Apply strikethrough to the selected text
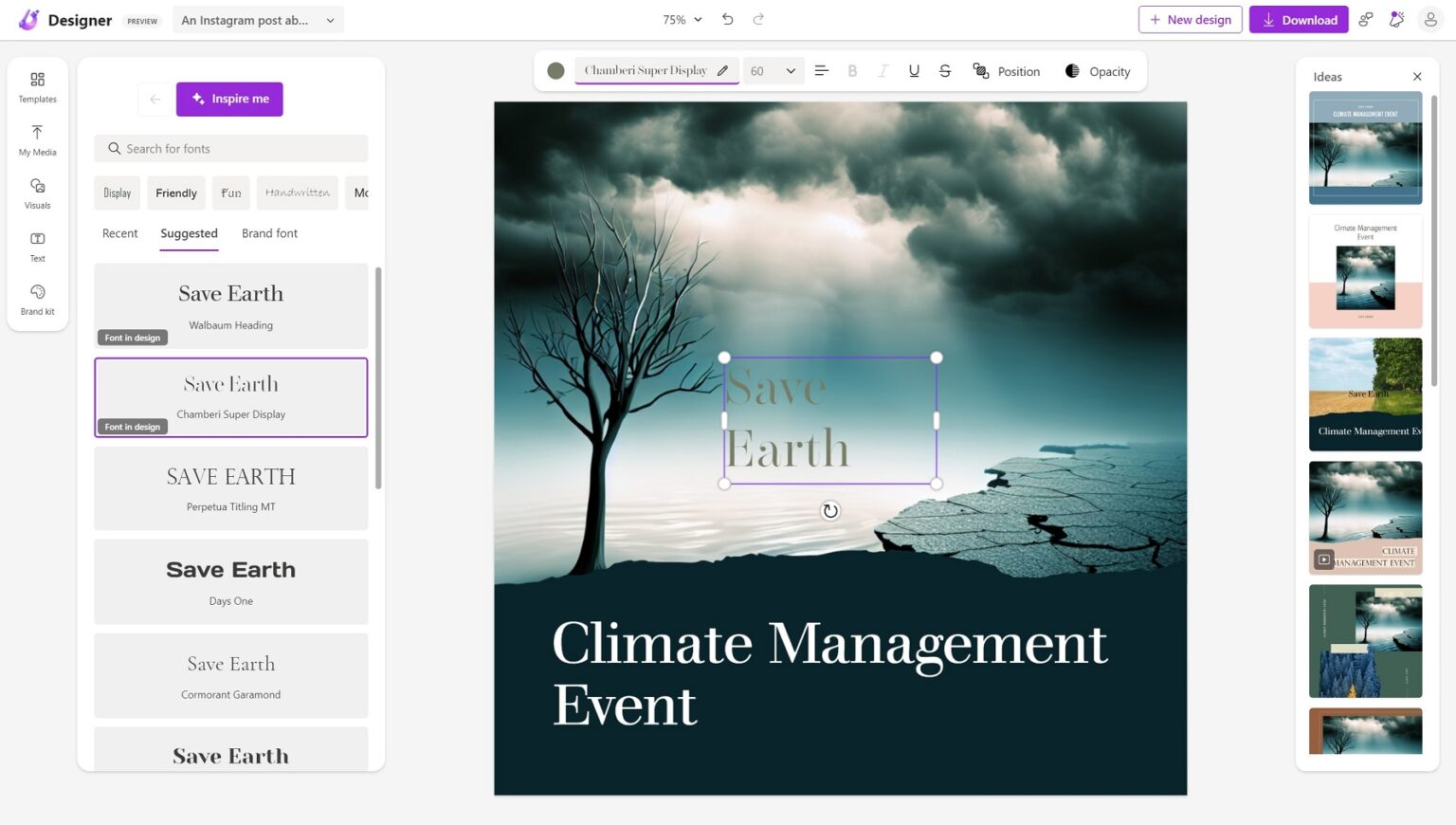Image resolution: width=1456 pixels, height=825 pixels. click(944, 70)
